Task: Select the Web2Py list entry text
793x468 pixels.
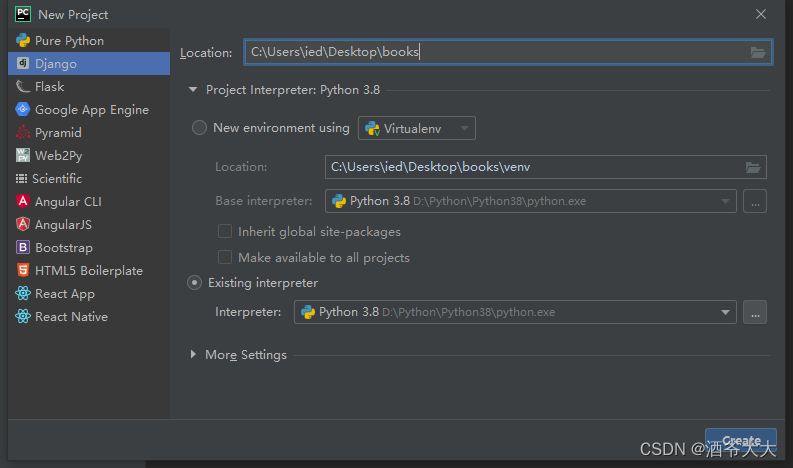Action: click(x=58, y=155)
